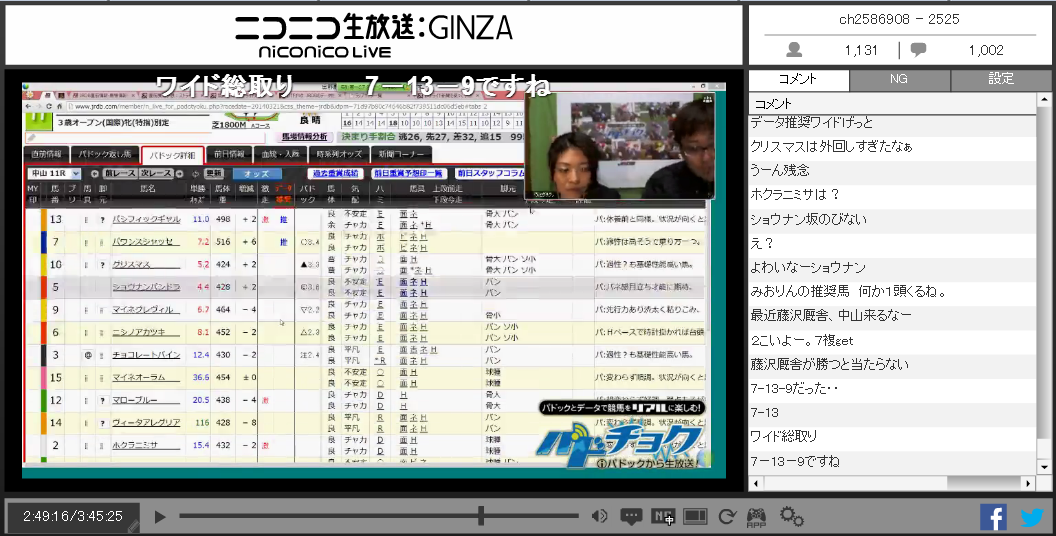Screen dimensions: 1056x536
Task: Click the 次レース button
Action: click(156, 174)
